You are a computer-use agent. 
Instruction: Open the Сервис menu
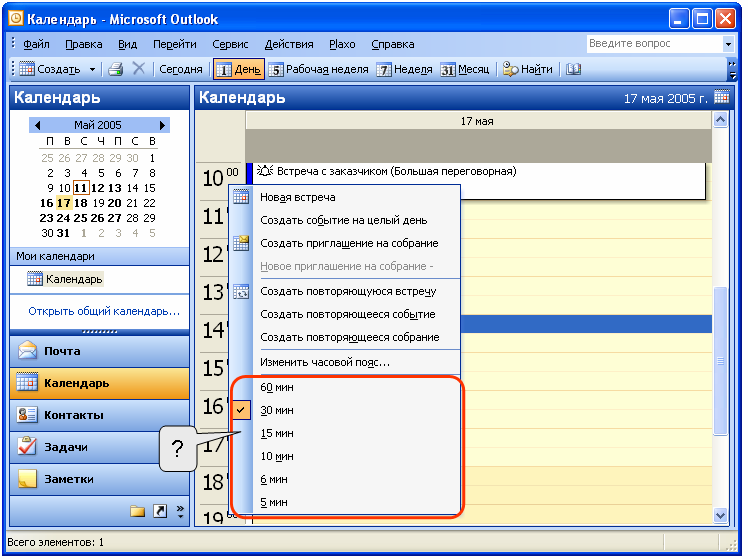click(230, 44)
